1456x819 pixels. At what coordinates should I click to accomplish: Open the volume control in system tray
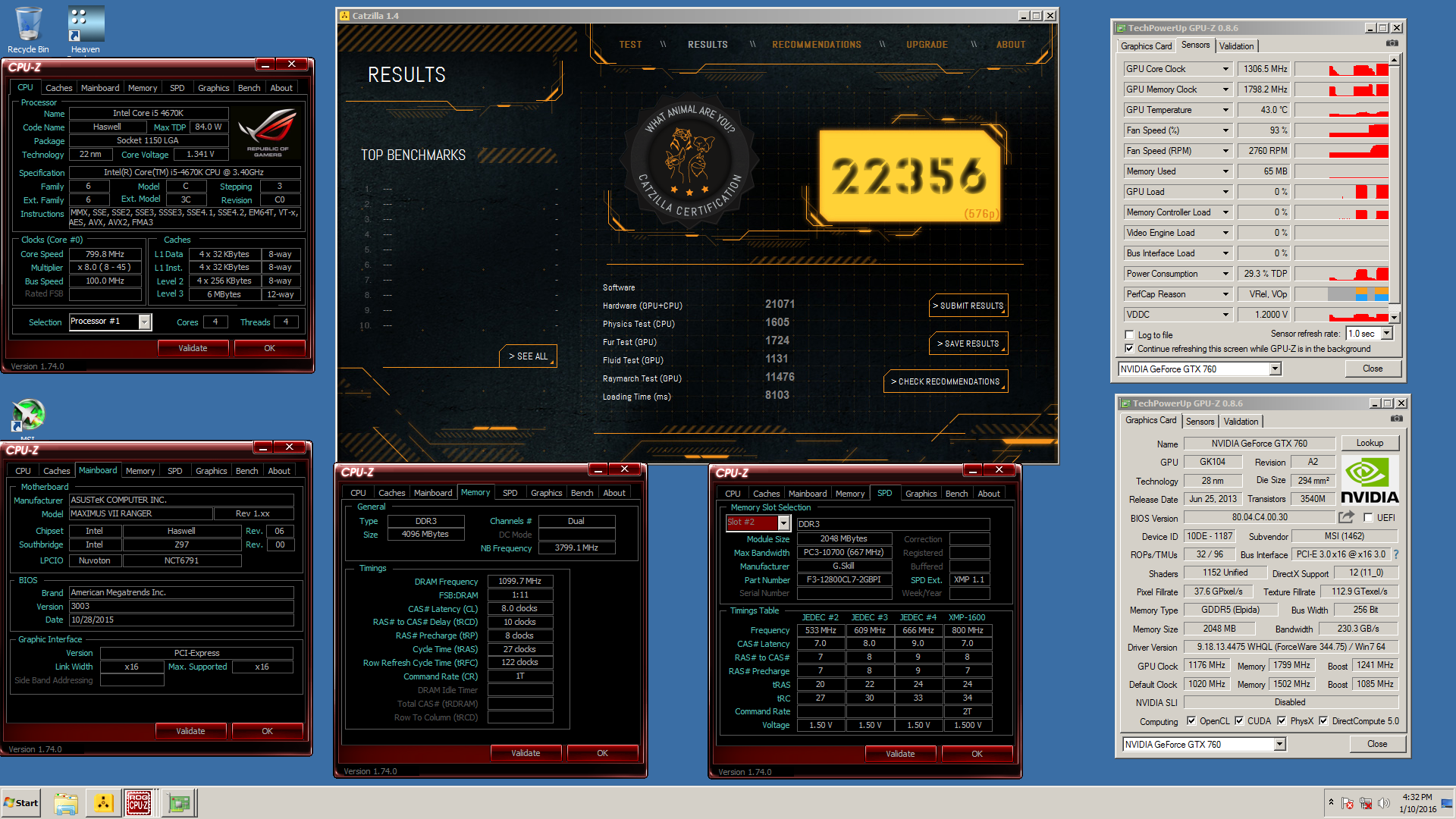pyautogui.click(x=1384, y=803)
